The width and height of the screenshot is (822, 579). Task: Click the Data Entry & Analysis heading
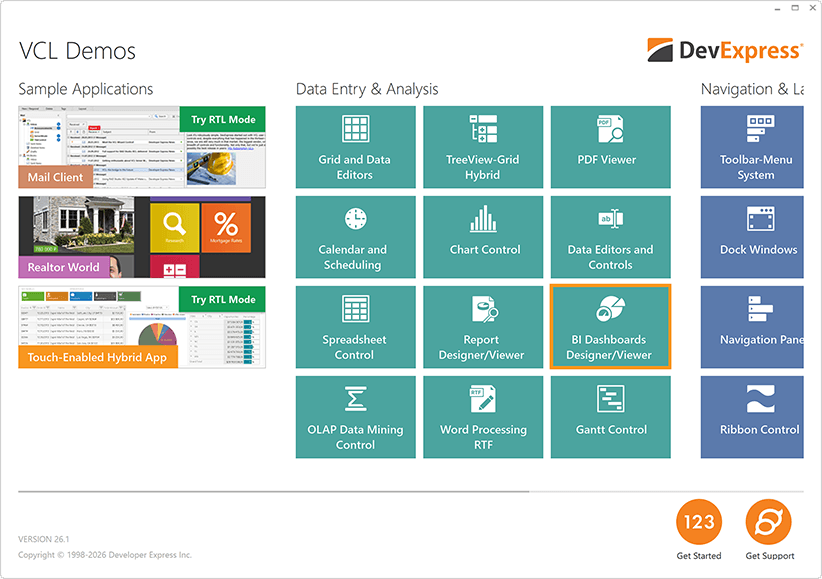click(x=367, y=89)
